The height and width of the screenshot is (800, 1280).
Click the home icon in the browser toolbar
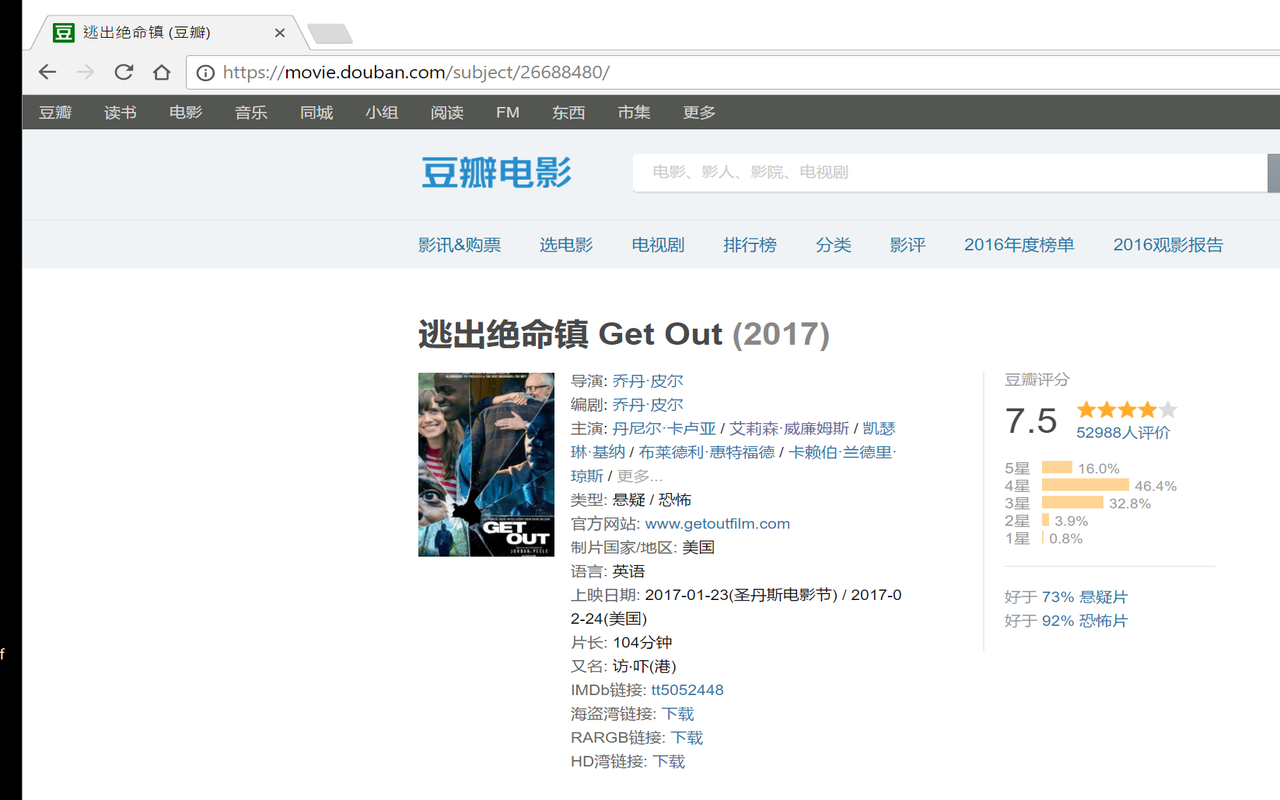161,72
